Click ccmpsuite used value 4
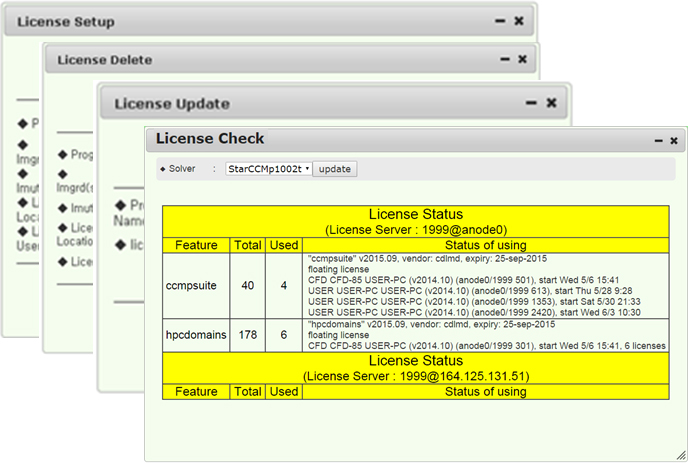The image size is (688, 463). 284,286
